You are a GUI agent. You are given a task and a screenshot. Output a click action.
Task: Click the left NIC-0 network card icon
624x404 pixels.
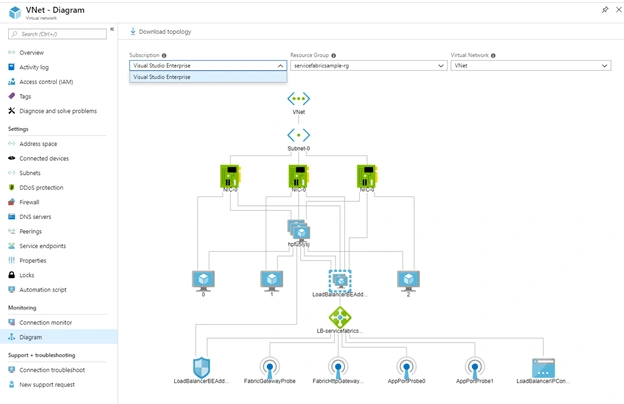230,176
